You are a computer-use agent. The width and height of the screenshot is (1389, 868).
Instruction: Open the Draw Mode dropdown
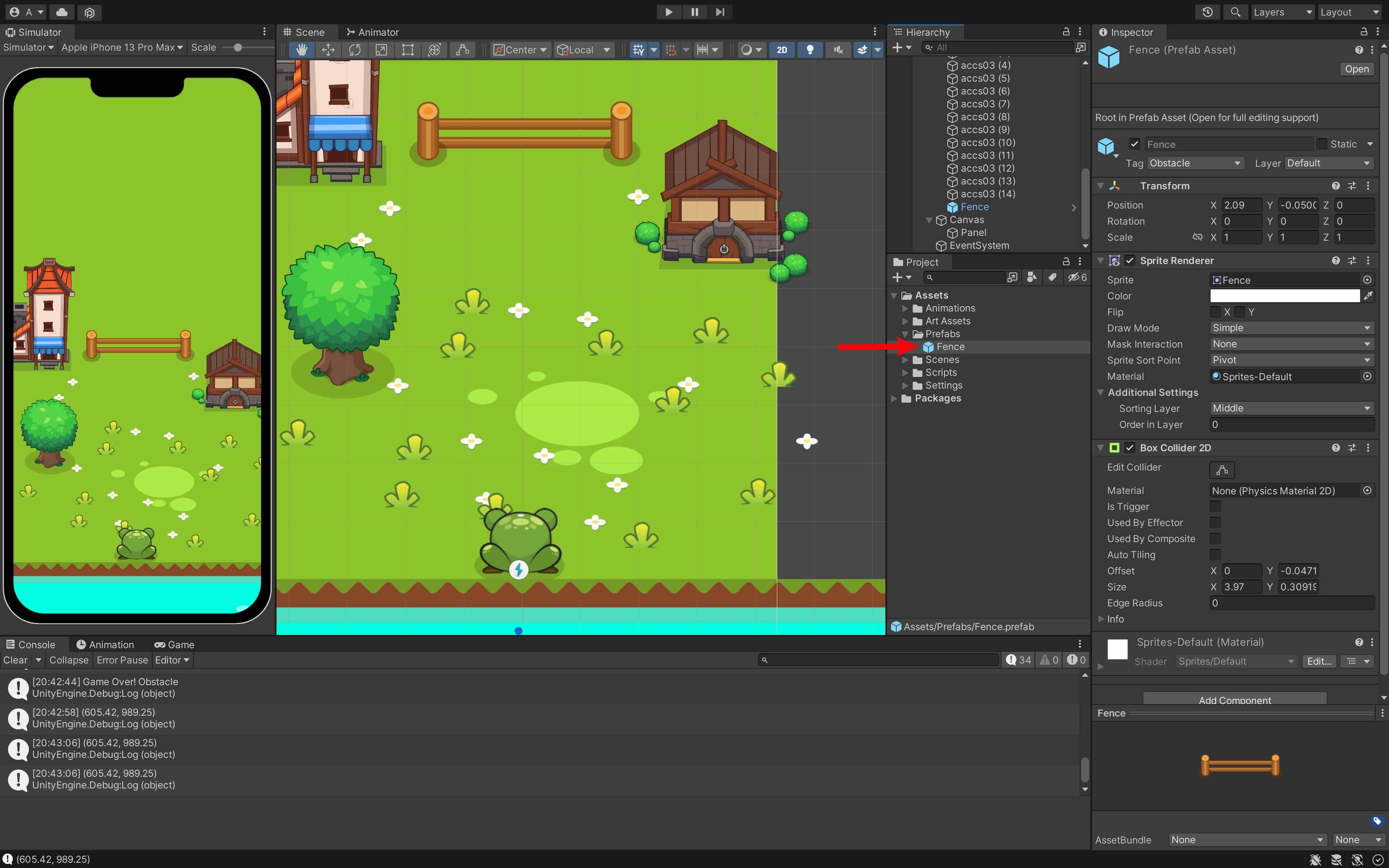click(1291, 328)
